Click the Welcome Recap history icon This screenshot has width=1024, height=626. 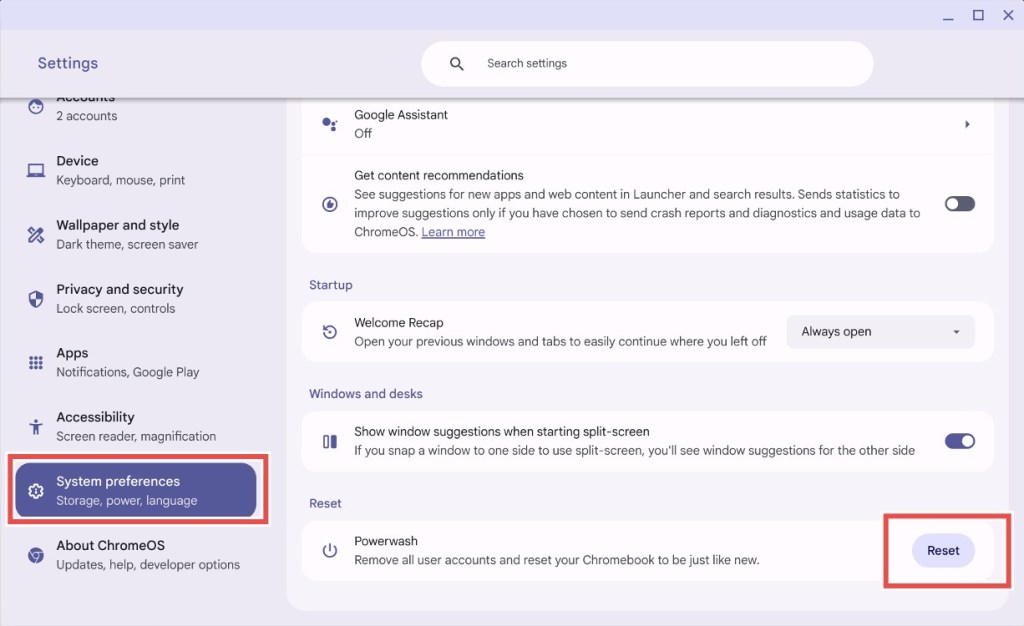click(330, 332)
